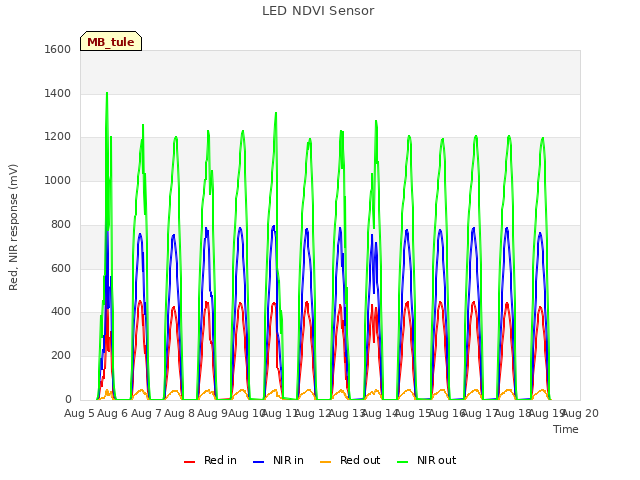Image resolution: width=640 pixels, height=480 pixels.
Task: Click the 0 y-axis tick label
Action: point(68,399)
